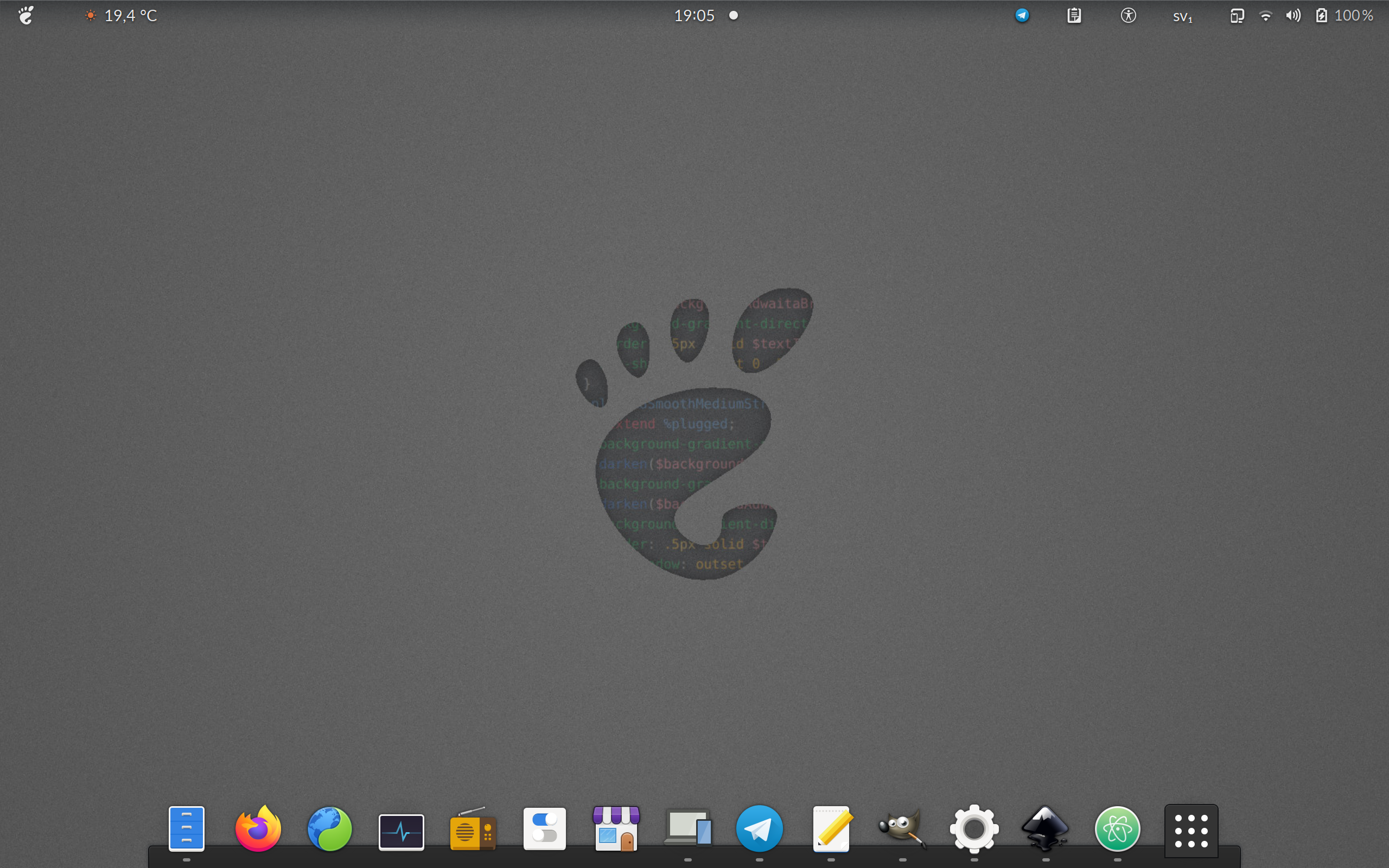The height and width of the screenshot is (868, 1389).
Task: Open the blue-green globe web browser icon
Action: [329, 828]
